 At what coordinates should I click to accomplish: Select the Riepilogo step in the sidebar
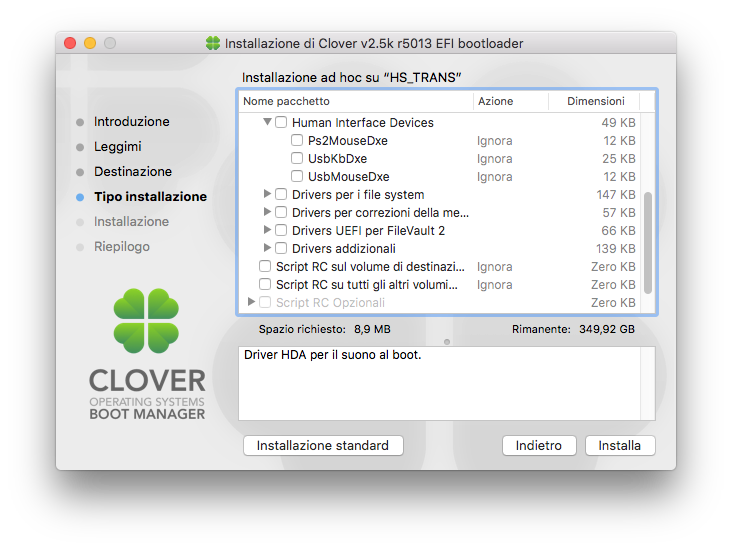[x=122, y=247]
